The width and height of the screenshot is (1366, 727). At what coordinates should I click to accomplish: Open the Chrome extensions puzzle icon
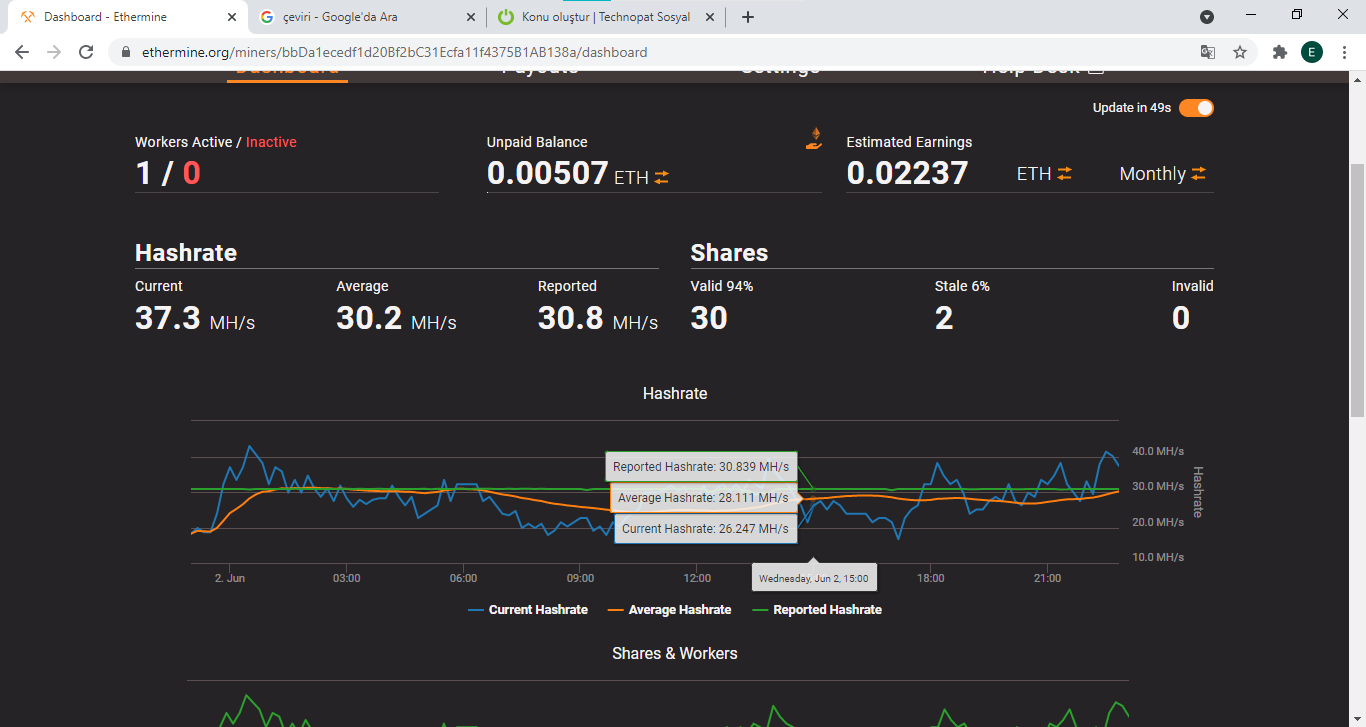point(1279,52)
